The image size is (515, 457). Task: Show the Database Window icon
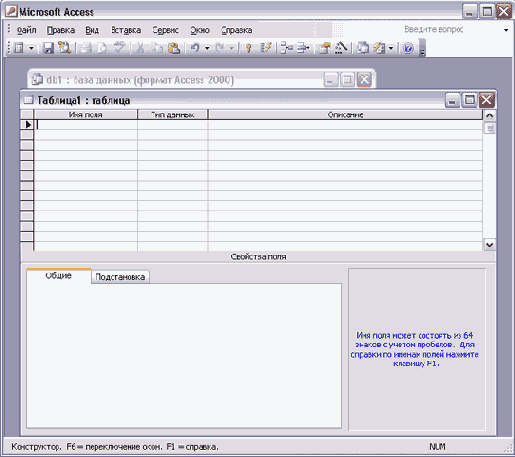363,48
